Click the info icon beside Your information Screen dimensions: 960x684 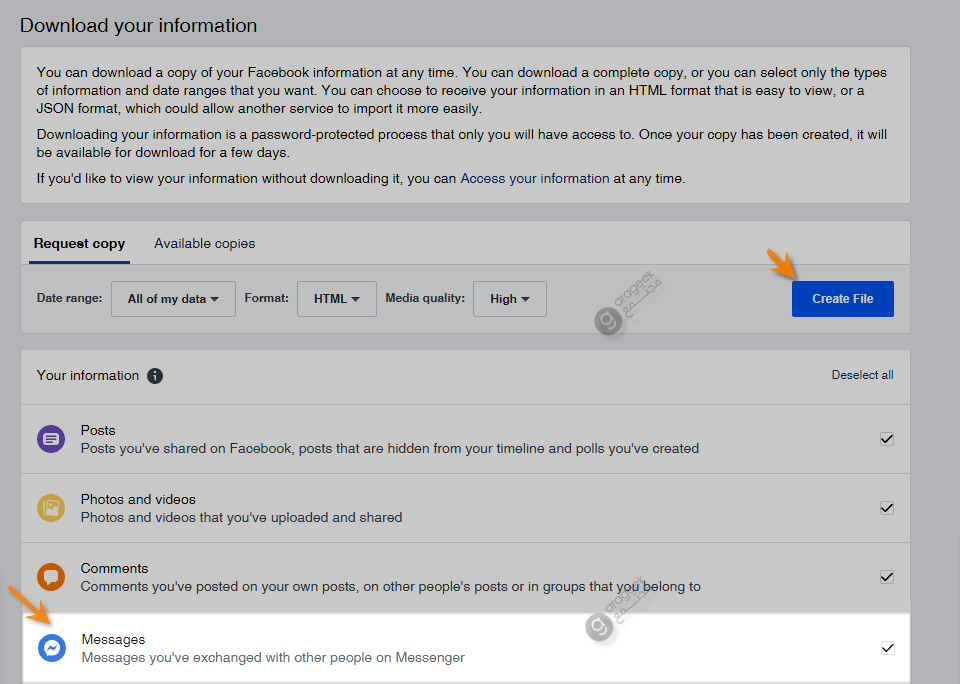[x=155, y=376]
